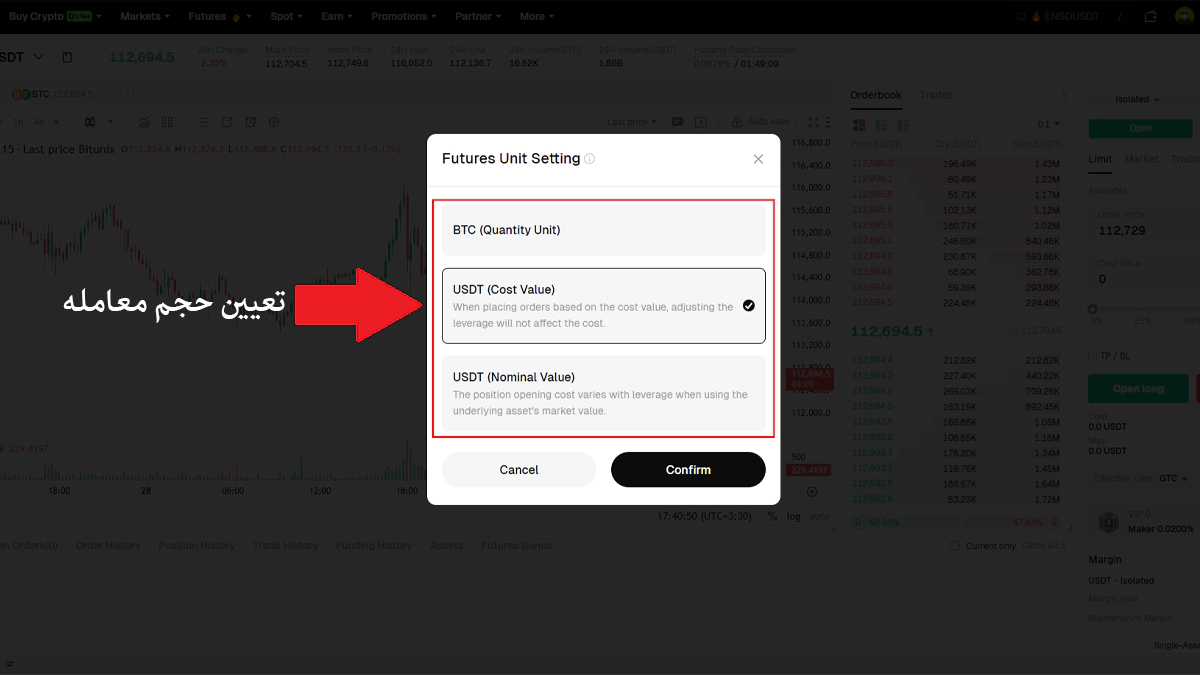Close the Futures Unit Setting dialog
Image resolution: width=1200 pixels, height=675 pixels.
[x=758, y=159]
